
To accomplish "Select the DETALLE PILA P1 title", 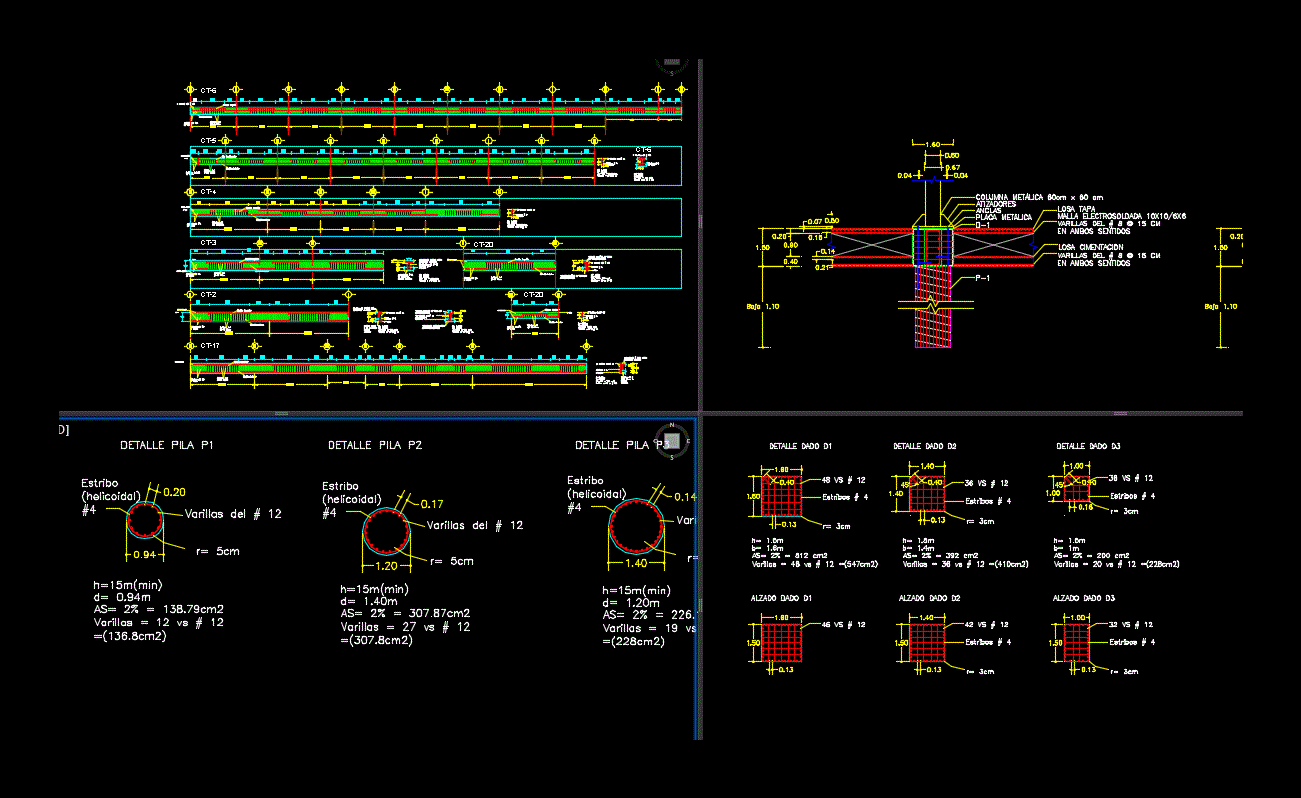I will [167, 445].
